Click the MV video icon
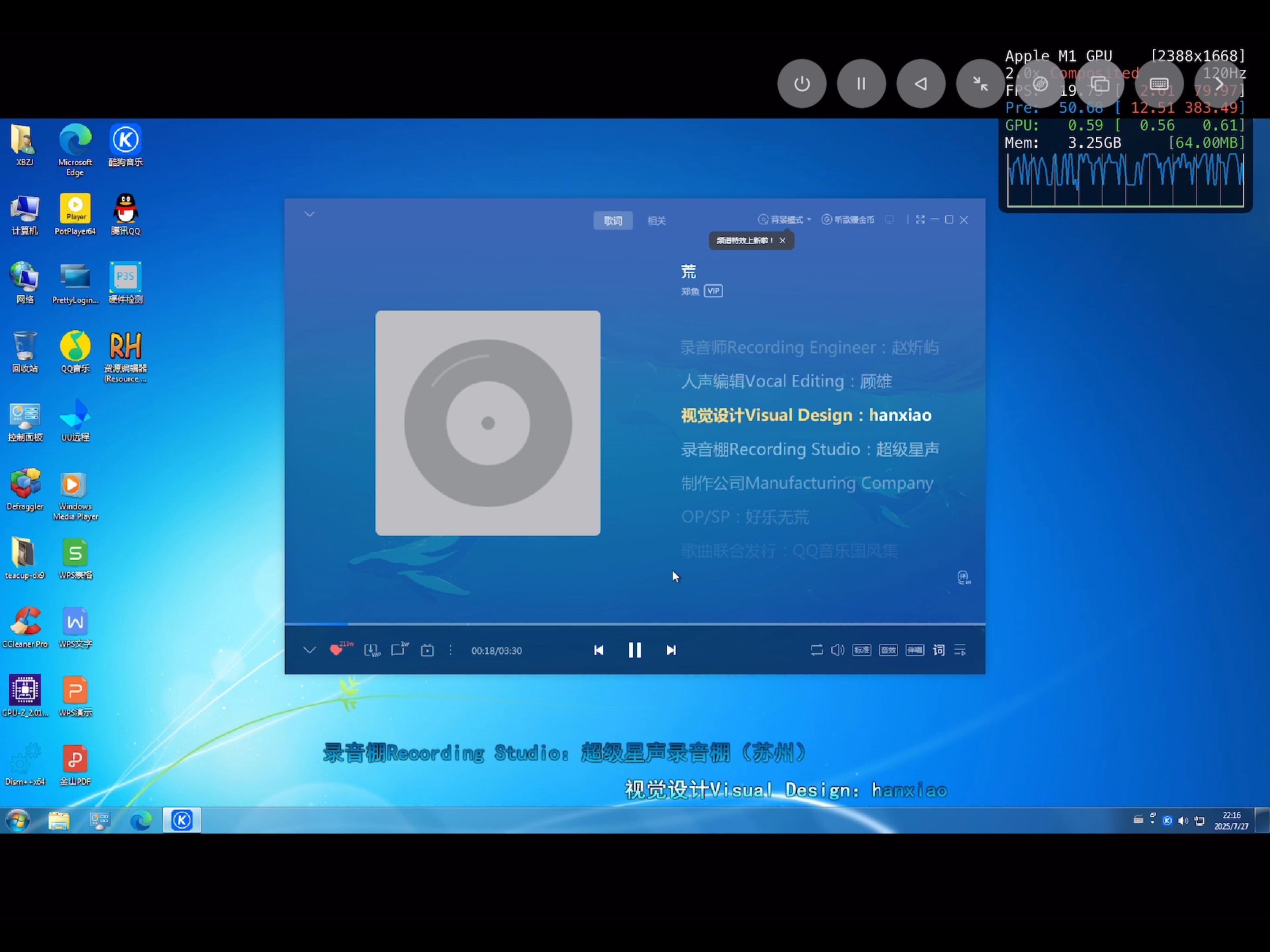 coord(427,650)
